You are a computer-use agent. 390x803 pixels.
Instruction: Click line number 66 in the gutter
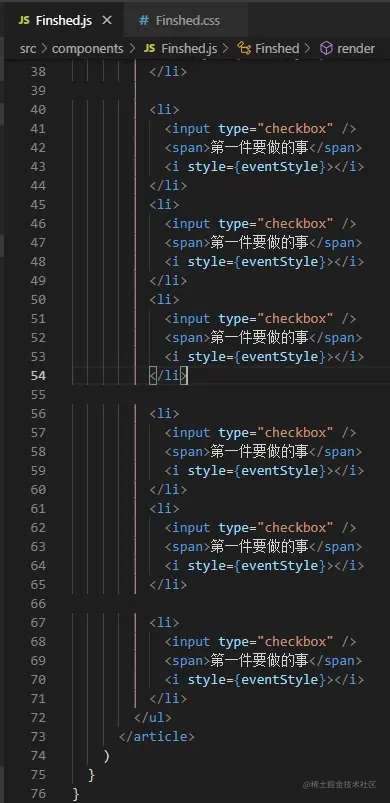38,603
